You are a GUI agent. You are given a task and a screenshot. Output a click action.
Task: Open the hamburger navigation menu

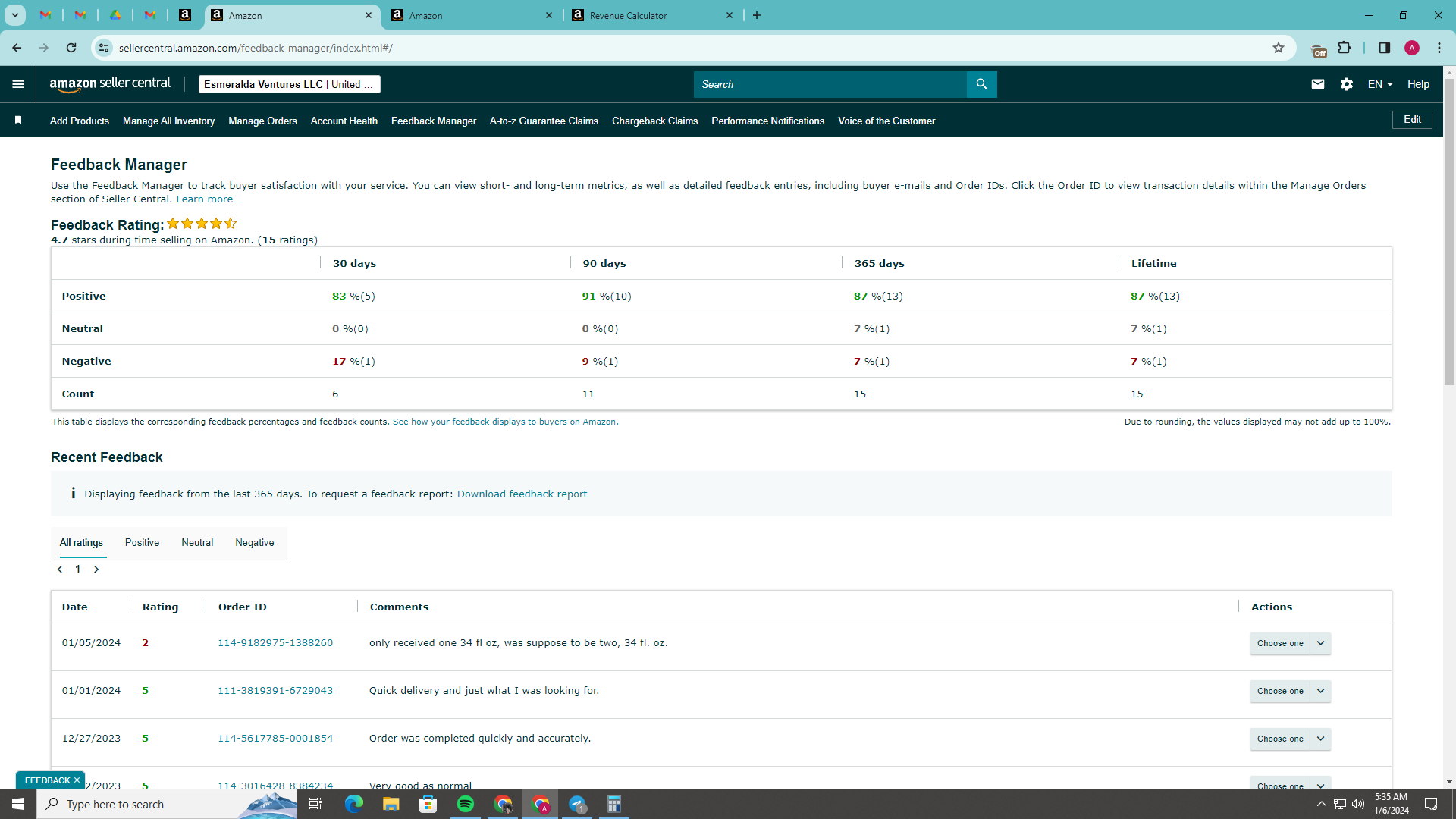click(18, 84)
